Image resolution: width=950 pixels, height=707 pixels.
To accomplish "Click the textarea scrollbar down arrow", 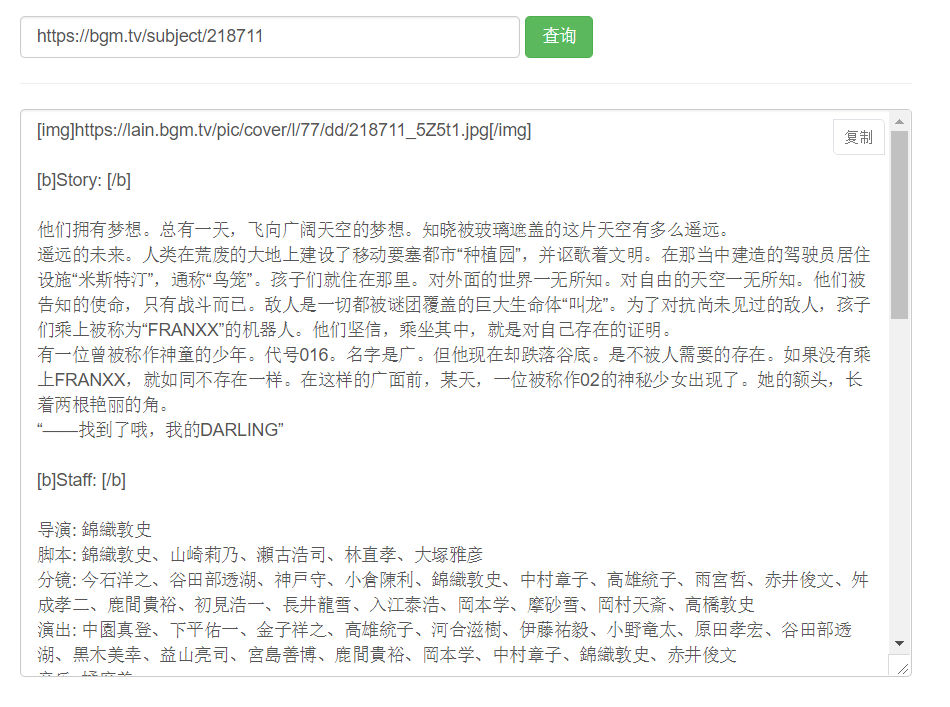I will coord(899,643).
